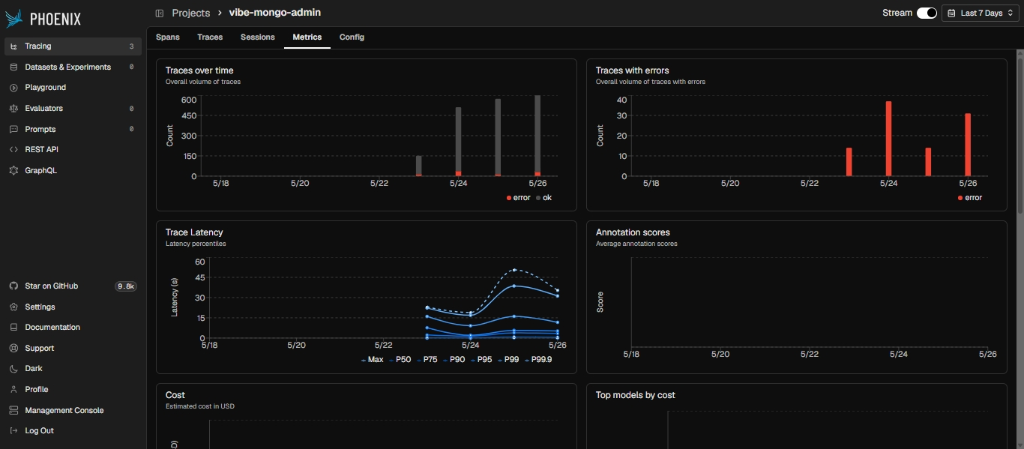Open the Projects breadcrumb link
The height and width of the screenshot is (449, 1024).
click(191, 13)
